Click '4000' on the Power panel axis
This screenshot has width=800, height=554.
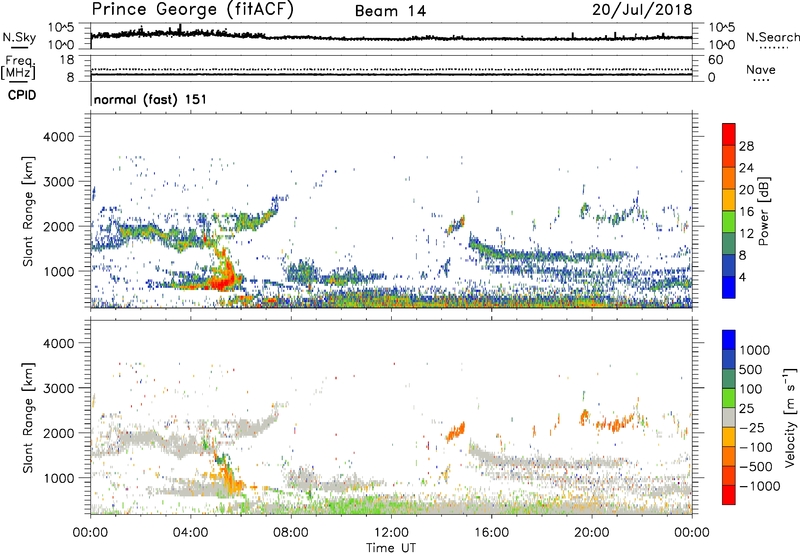point(58,137)
